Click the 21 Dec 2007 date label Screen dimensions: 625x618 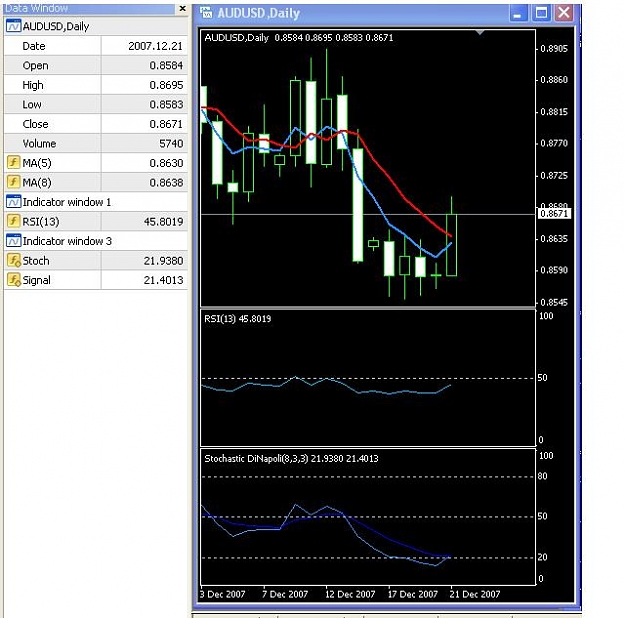[474, 594]
